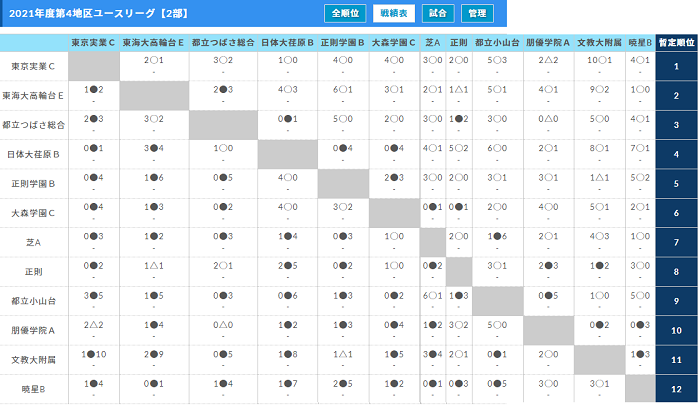
Task: Click the 4○3 score in 芝A row
Action: pos(599,236)
